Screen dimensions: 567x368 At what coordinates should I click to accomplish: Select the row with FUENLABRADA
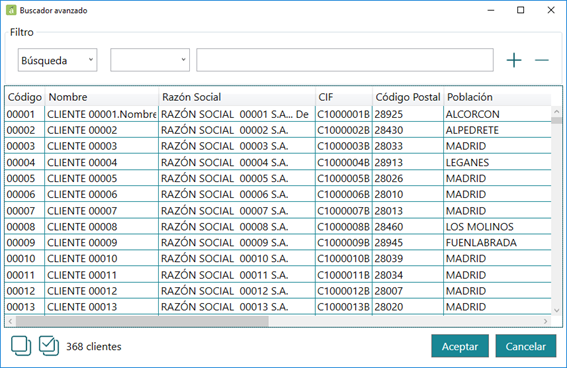coord(278,243)
